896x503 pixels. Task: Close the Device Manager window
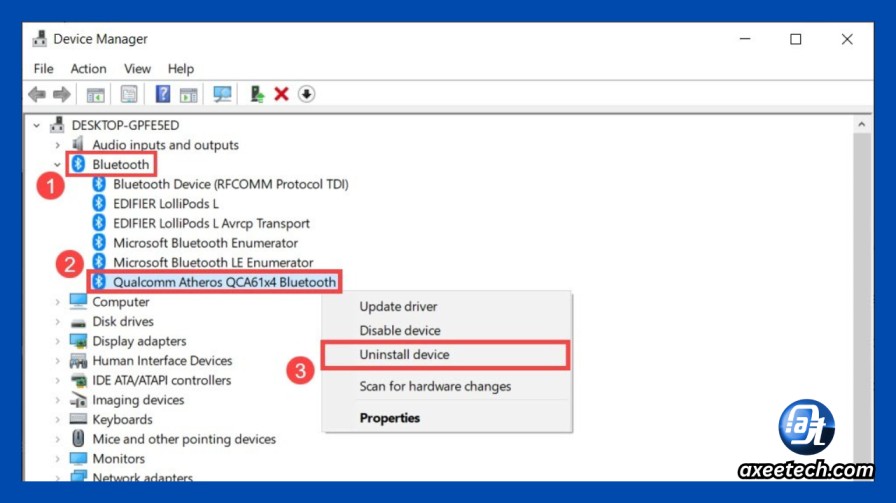(847, 39)
